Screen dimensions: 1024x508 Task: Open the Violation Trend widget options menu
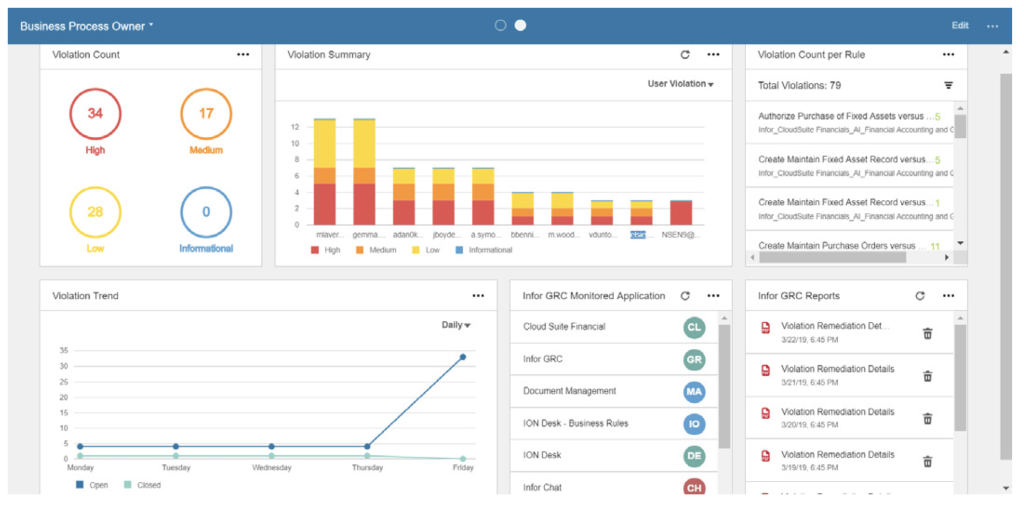click(478, 296)
